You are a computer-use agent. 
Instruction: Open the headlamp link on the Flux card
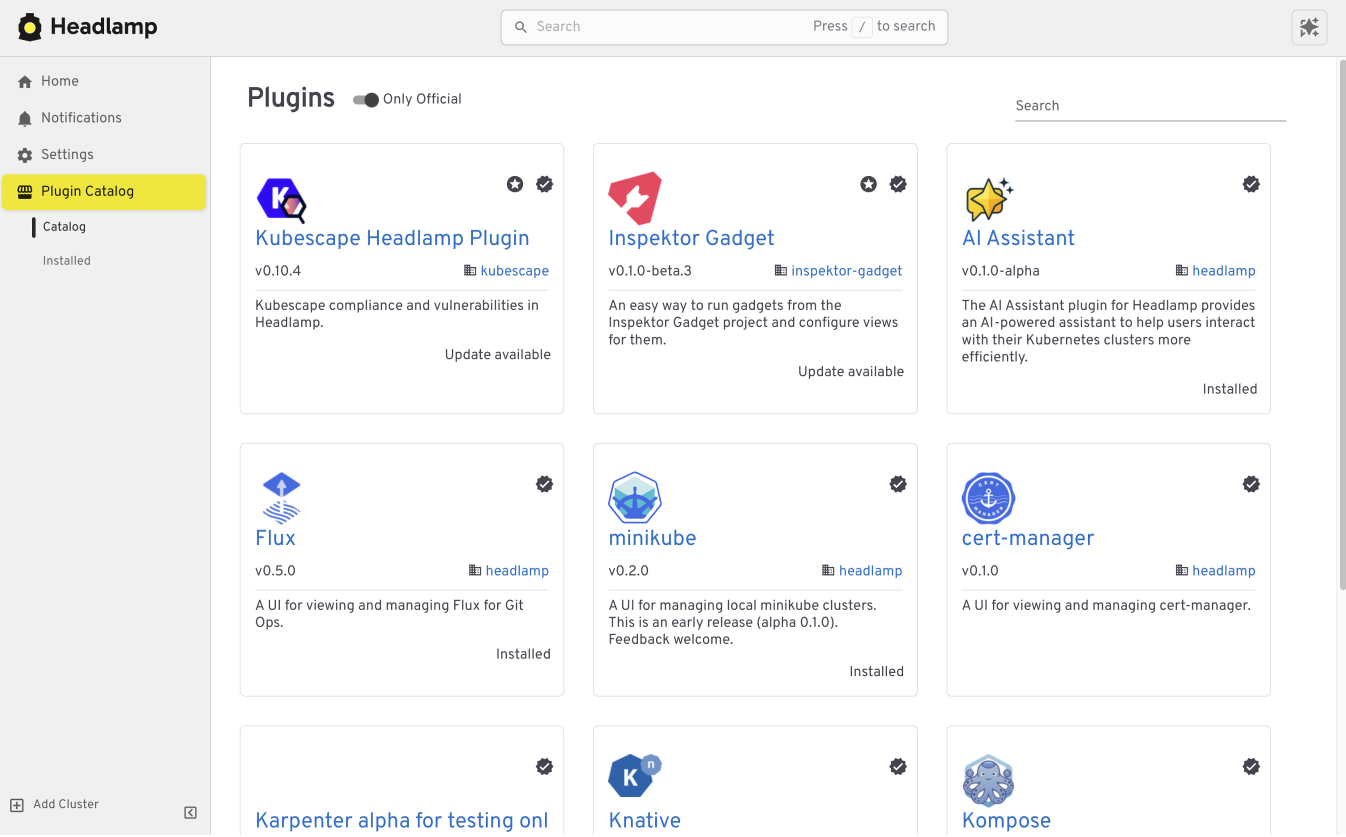click(517, 570)
